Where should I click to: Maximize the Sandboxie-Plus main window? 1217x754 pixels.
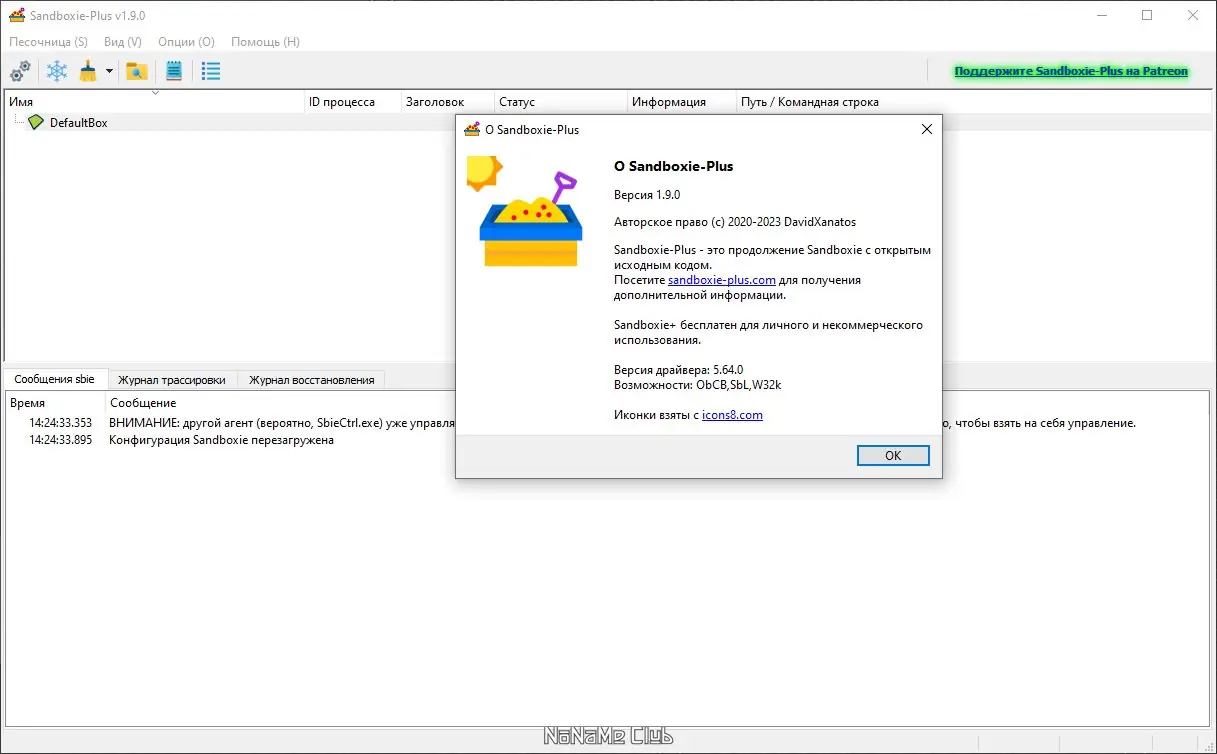click(x=1147, y=15)
